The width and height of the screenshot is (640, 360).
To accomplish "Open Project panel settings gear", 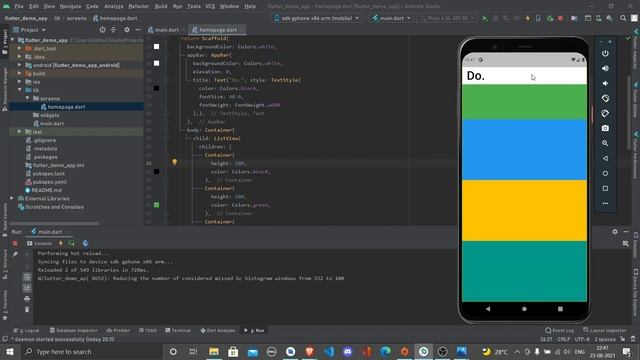I will click(x=127, y=30).
